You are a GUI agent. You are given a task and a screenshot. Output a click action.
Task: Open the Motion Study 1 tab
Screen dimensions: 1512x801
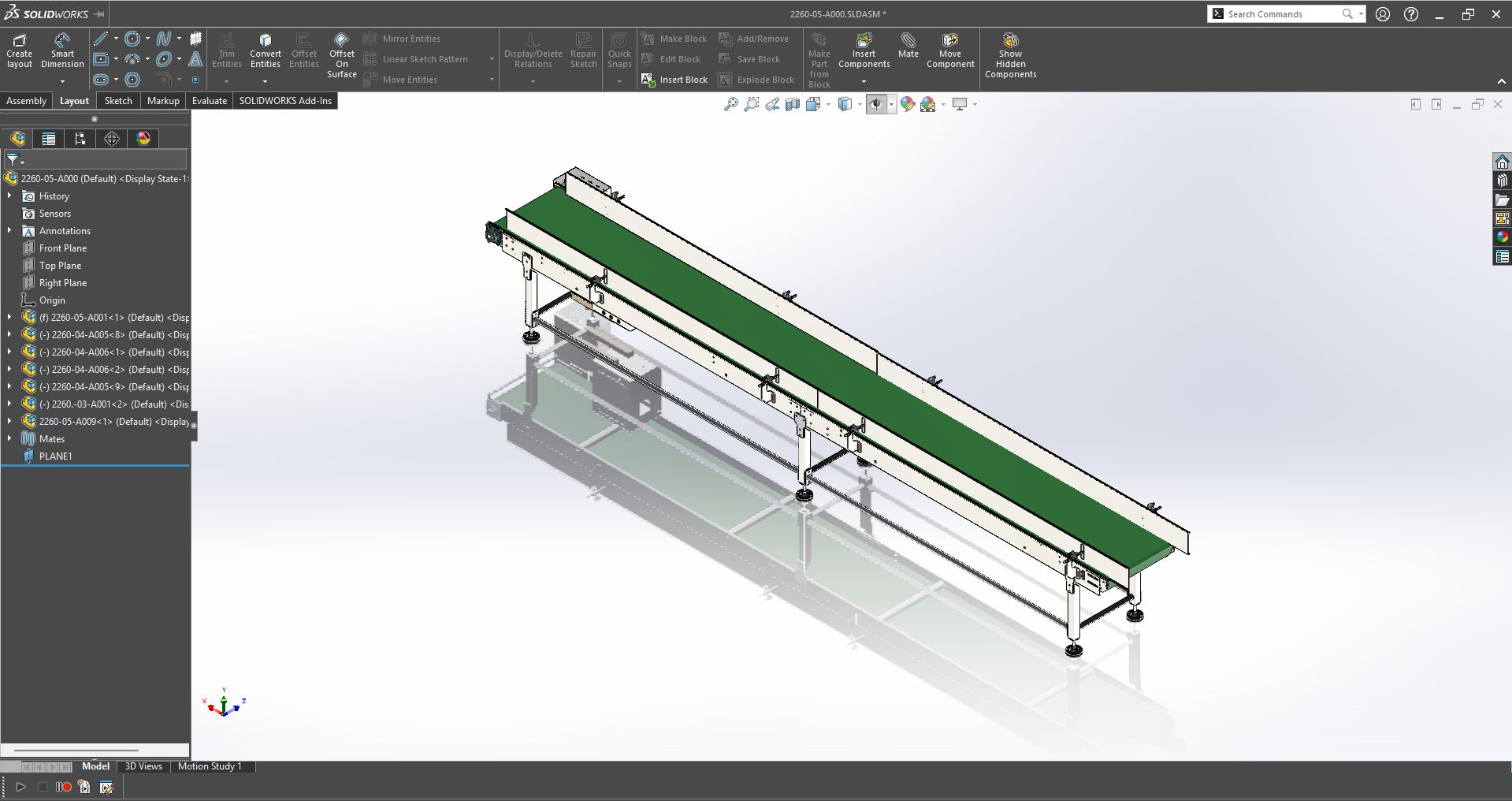(x=210, y=766)
